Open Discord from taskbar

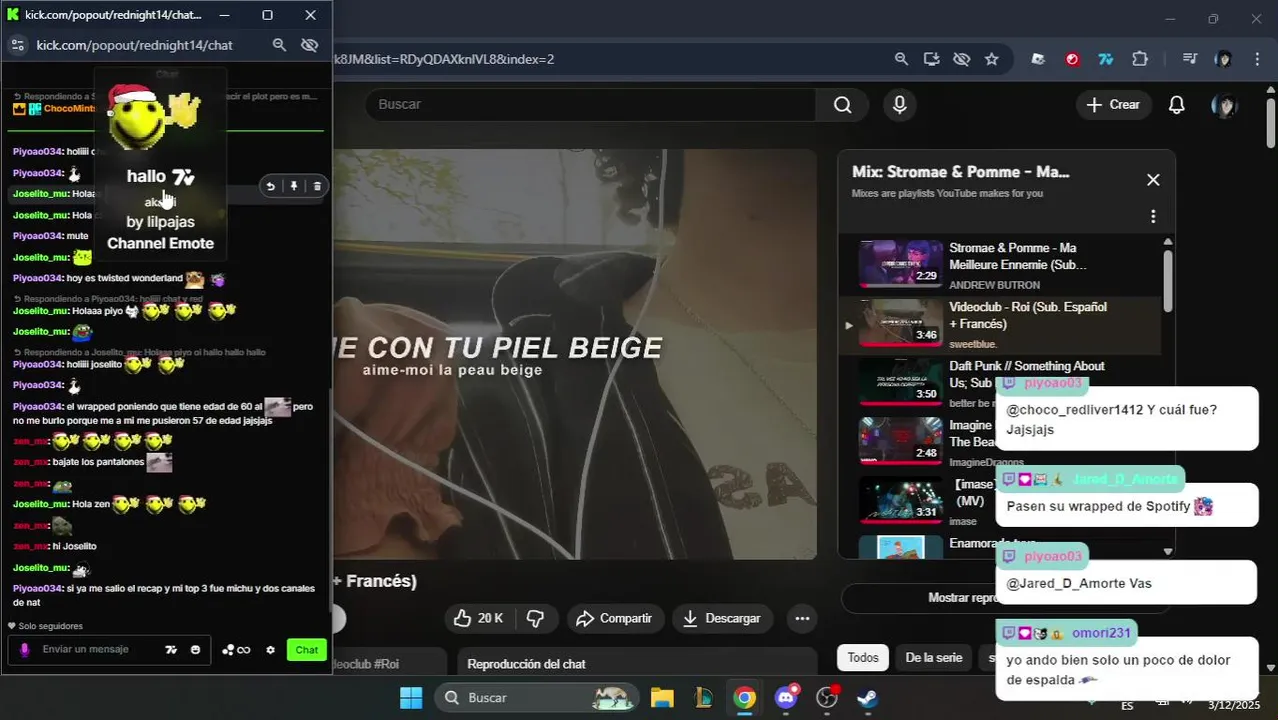point(786,698)
